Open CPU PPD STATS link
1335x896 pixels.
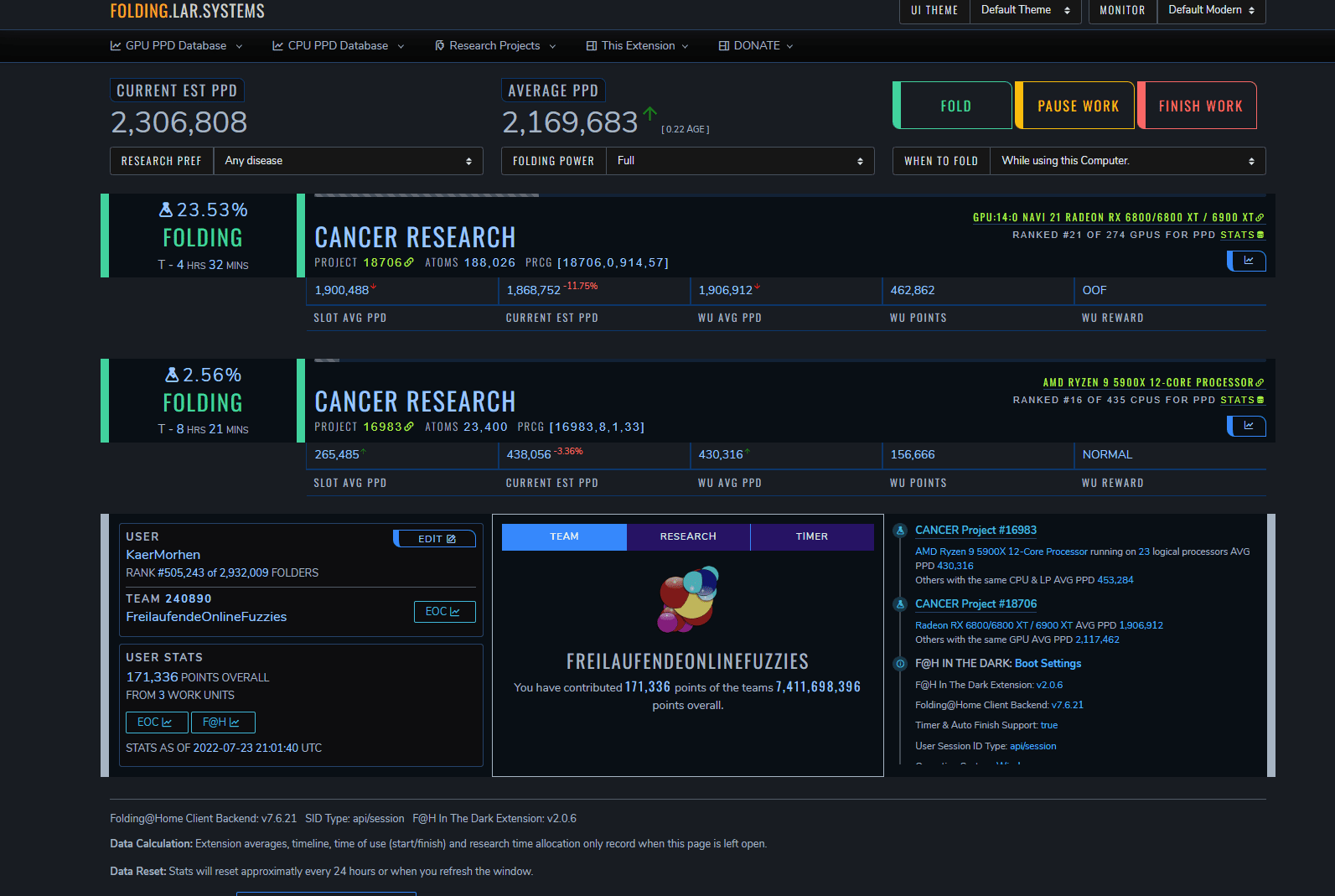click(1242, 400)
